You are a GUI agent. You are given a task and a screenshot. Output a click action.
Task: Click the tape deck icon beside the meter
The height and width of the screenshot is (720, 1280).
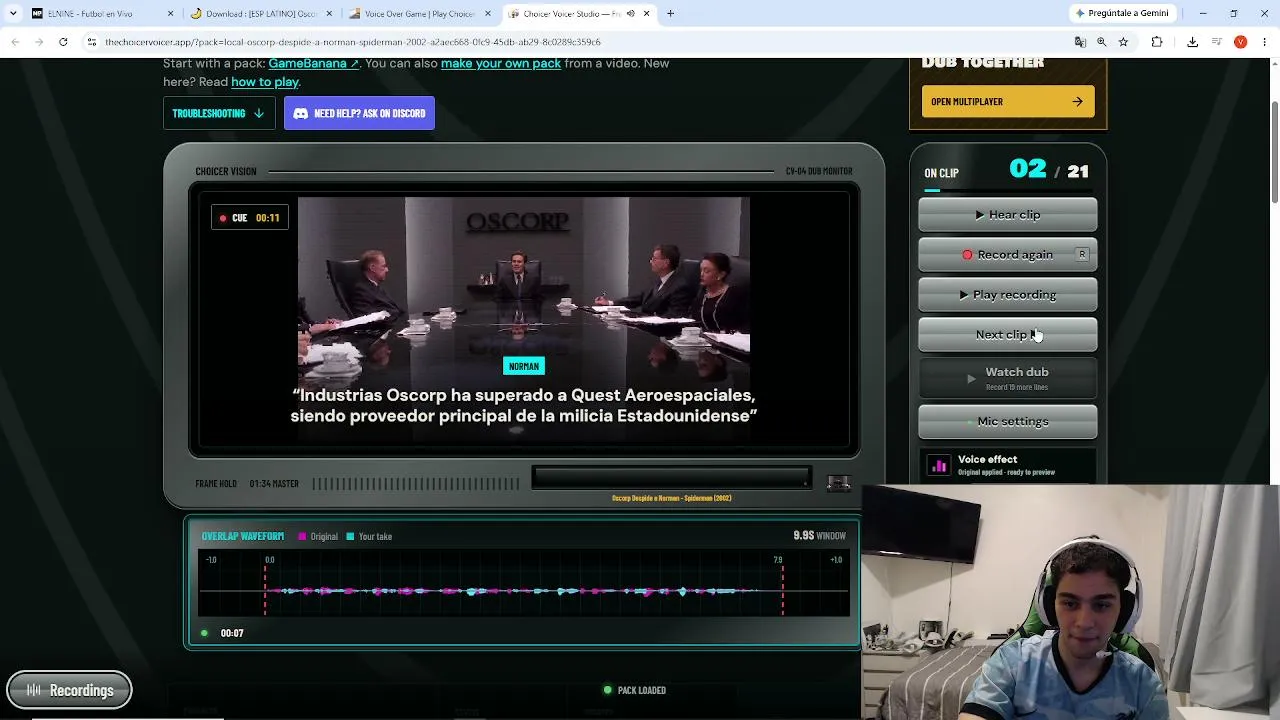(x=838, y=483)
